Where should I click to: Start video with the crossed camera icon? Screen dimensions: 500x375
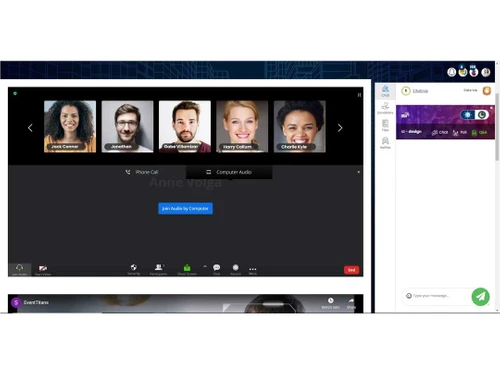43,268
